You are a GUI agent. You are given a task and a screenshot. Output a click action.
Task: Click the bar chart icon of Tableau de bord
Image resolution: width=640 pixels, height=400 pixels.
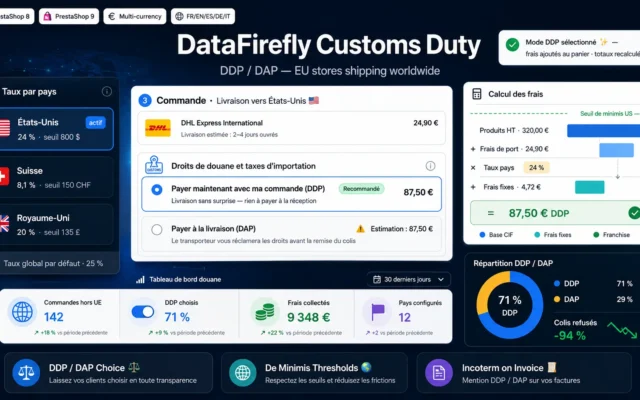tap(140, 280)
